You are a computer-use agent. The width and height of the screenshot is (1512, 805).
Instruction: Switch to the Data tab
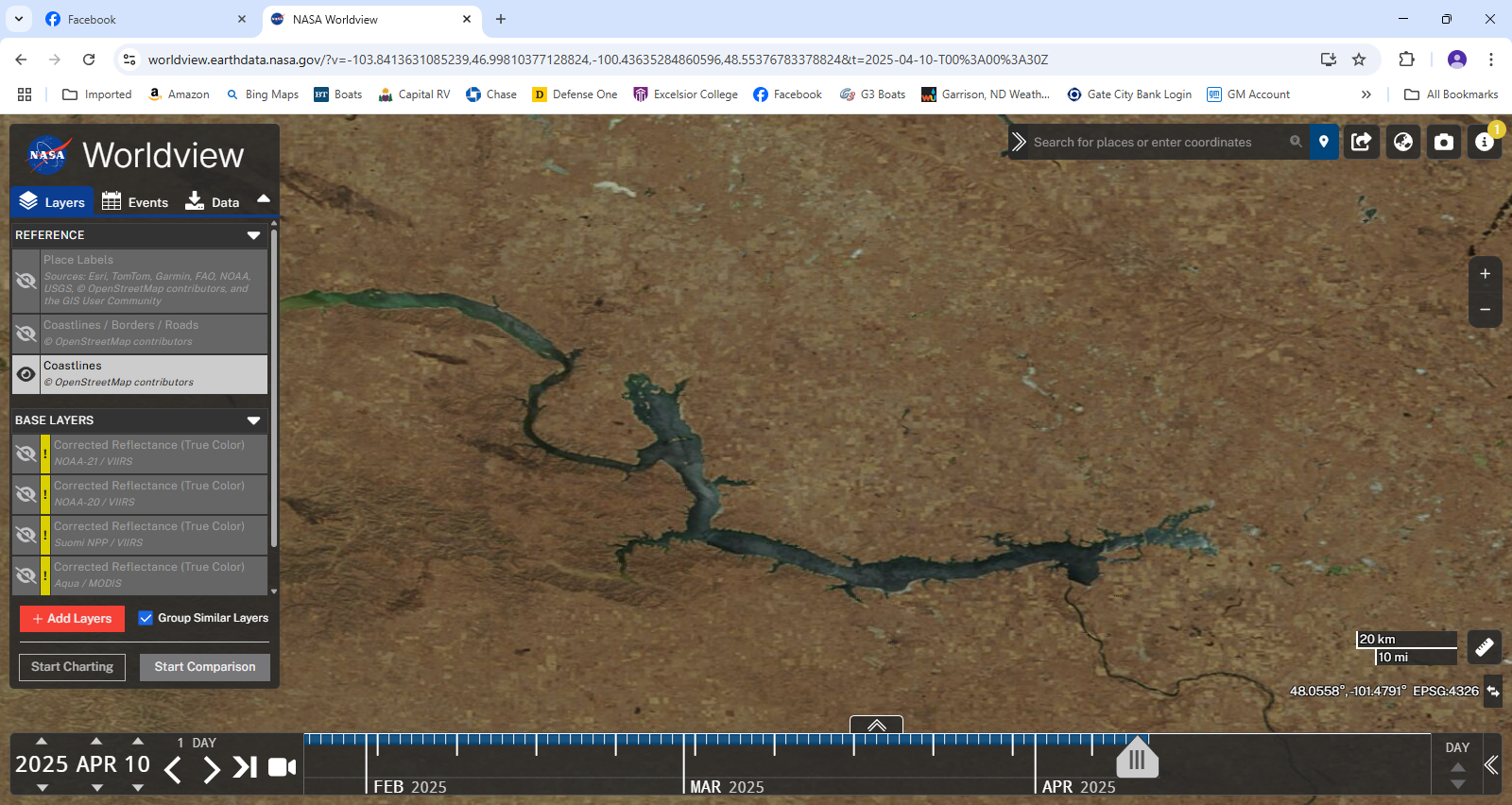[213, 202]
